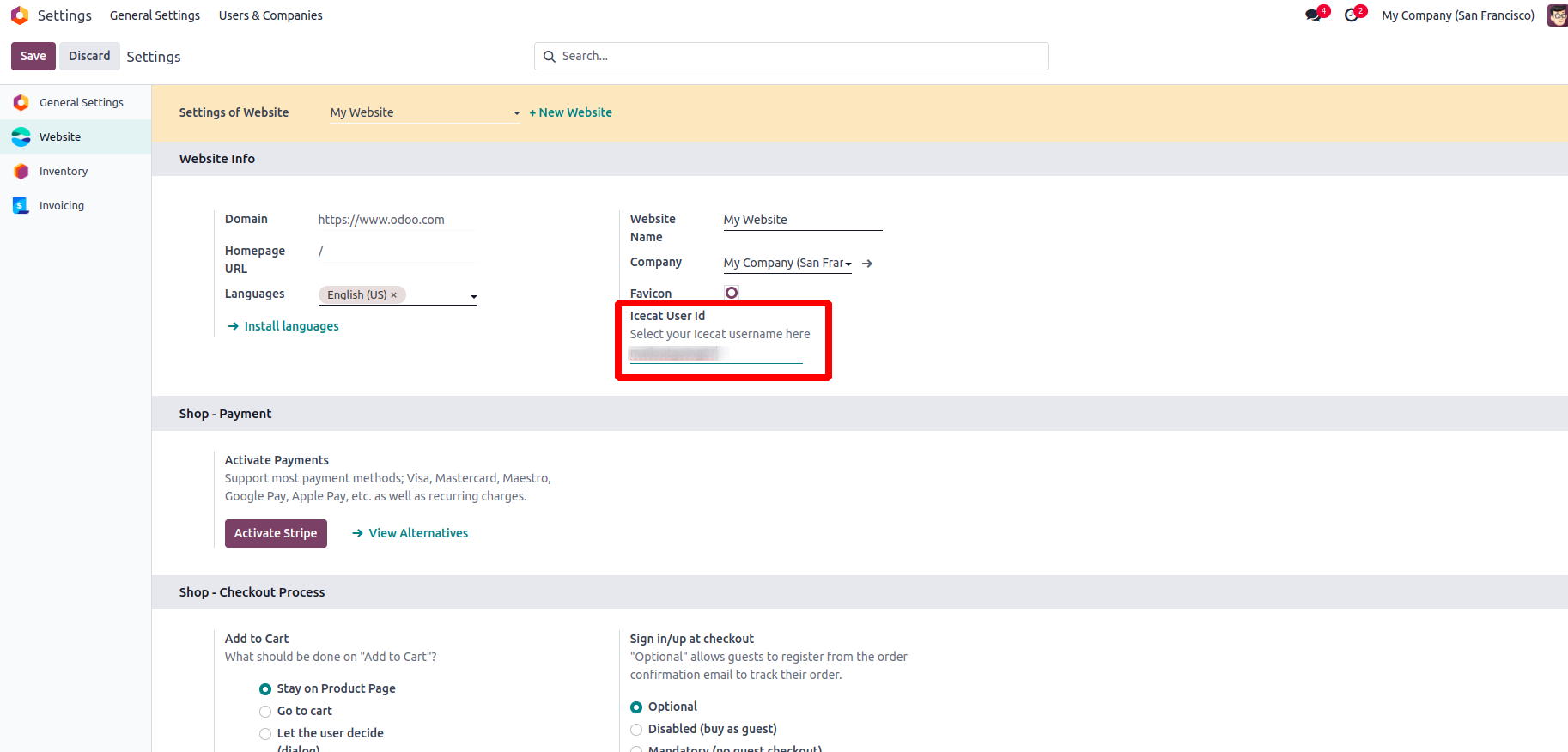Expand the Settings of Website dropdown
The height and width of the screenshot is (752, 1568).
[x=516, y=113]
